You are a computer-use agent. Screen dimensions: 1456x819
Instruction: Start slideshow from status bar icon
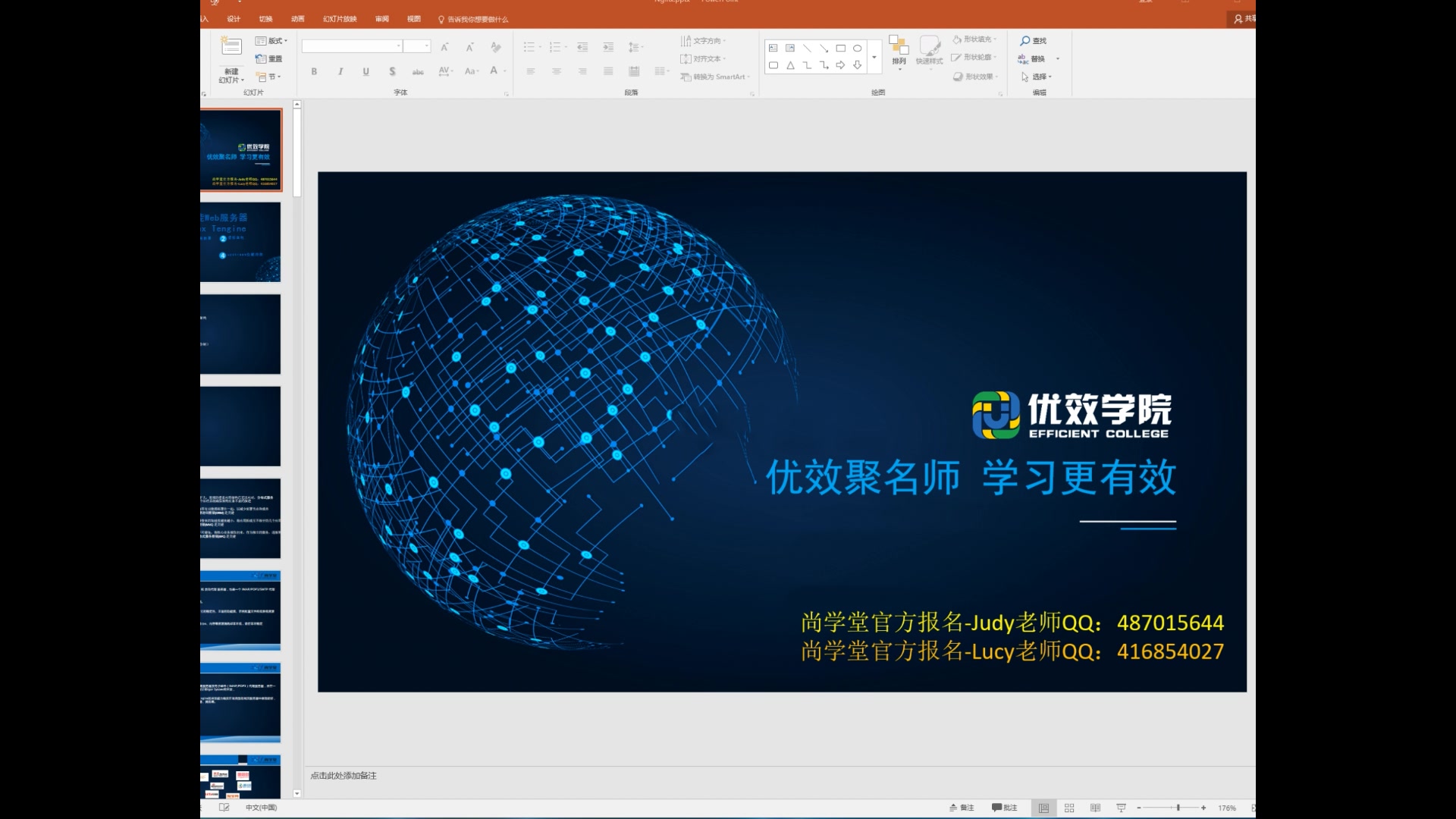pyautogui.click(x=1121, y=808)
